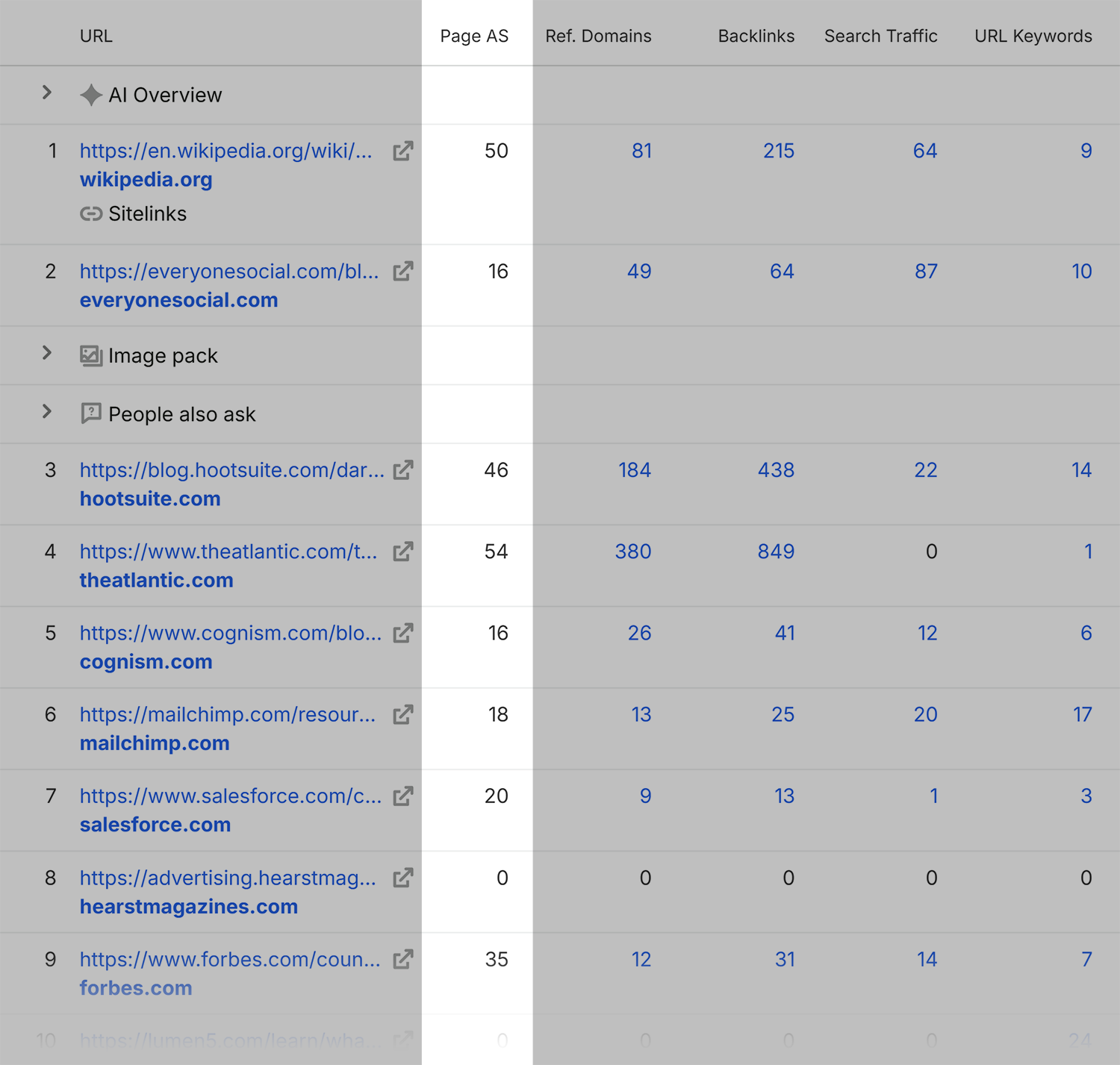Click the People also ask label

pyautogui.click(x=182, y=414)
